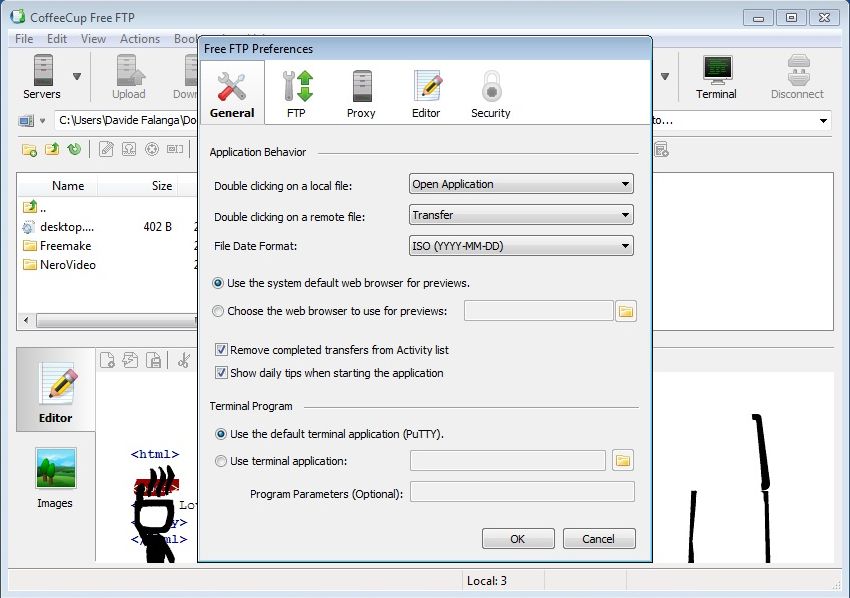The height and width of the screenshot is (598, 850).
Task: Expand the File Date Format dropdown
Action: (x=521, y=246)
